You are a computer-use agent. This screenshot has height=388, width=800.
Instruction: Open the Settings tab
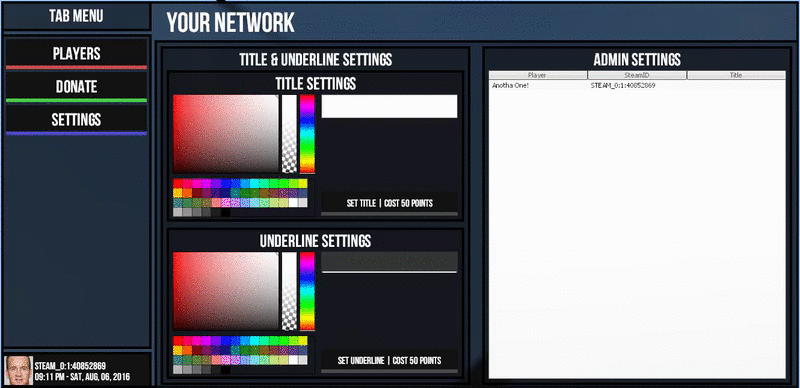77,119
